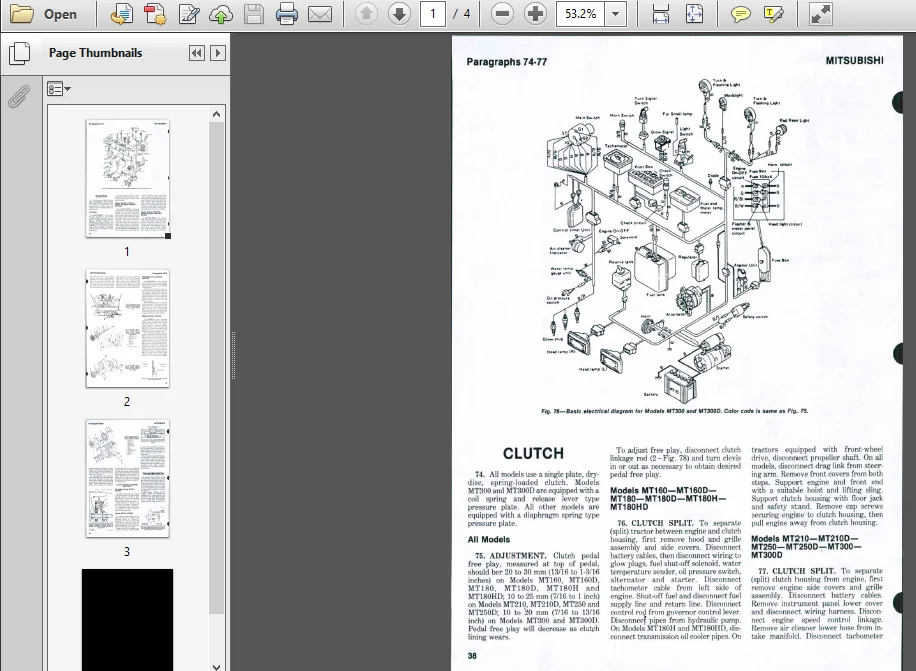Select the highlight text tool
This screenshot has width=916, height=671.
(x=773, y=14)
